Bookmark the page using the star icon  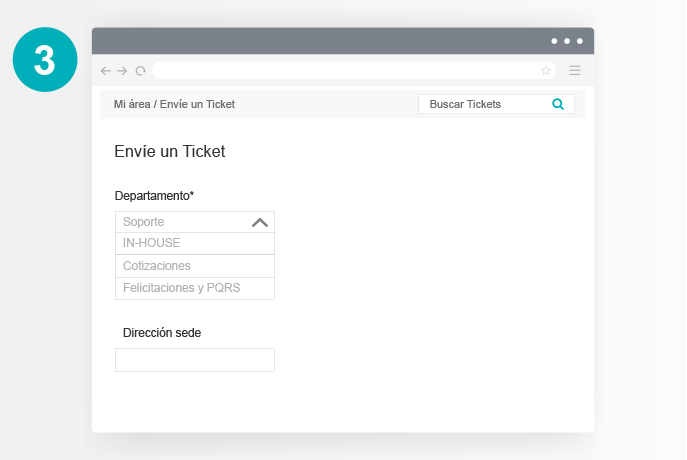click(545, 71)
